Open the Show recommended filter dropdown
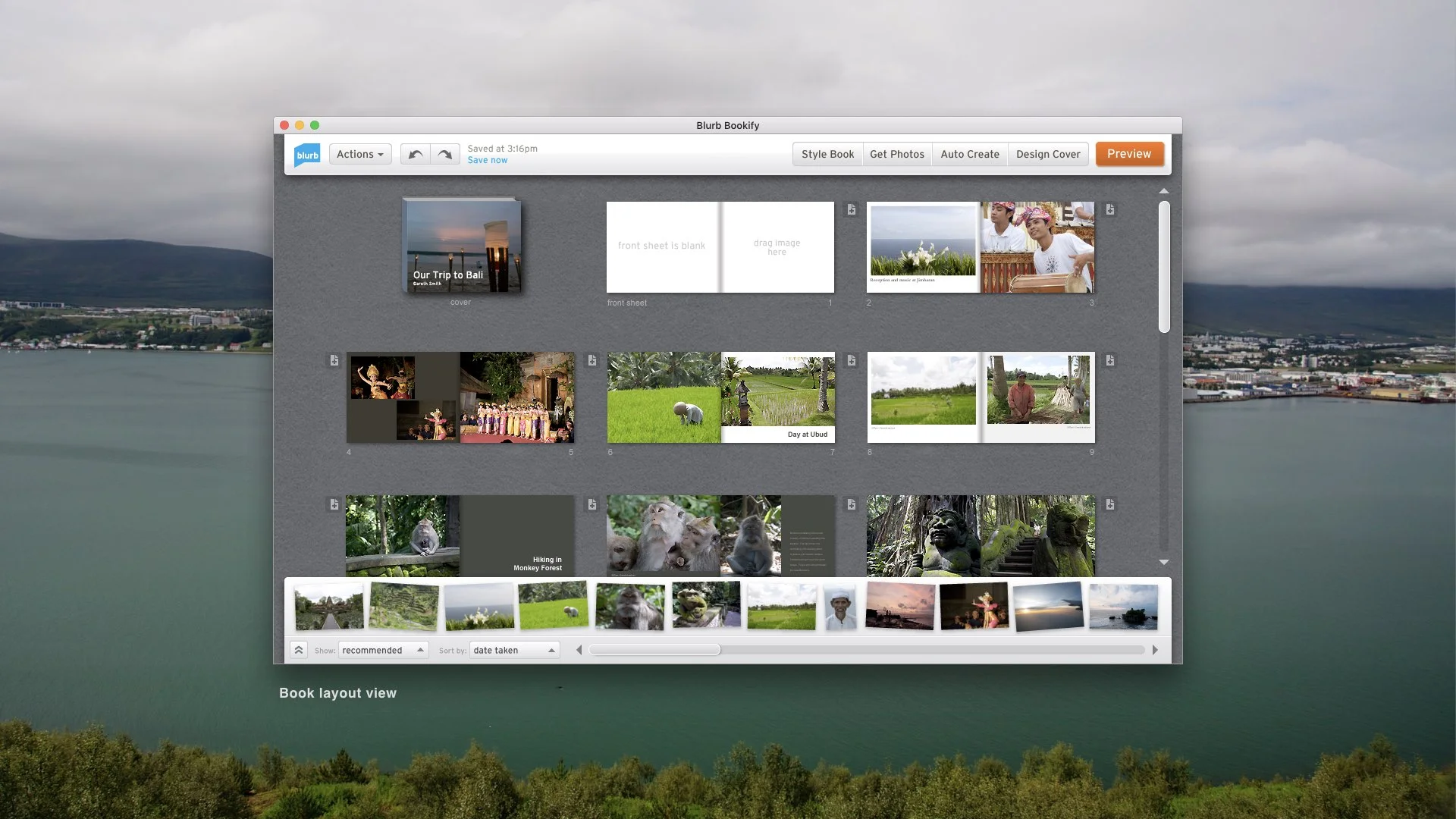This screenshot has width=1456, height=819. pyautogui.click(x=383, y=650)
